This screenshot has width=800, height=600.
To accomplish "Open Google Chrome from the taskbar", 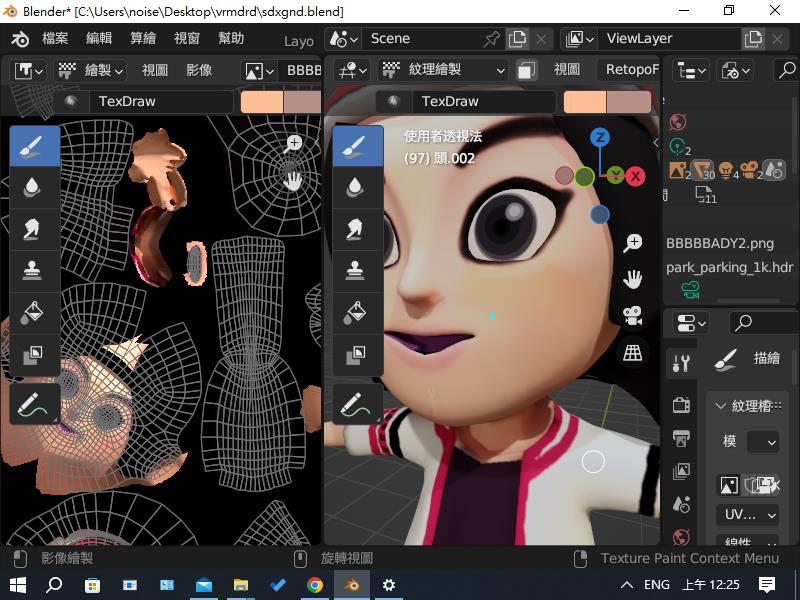I will point(314,584).
